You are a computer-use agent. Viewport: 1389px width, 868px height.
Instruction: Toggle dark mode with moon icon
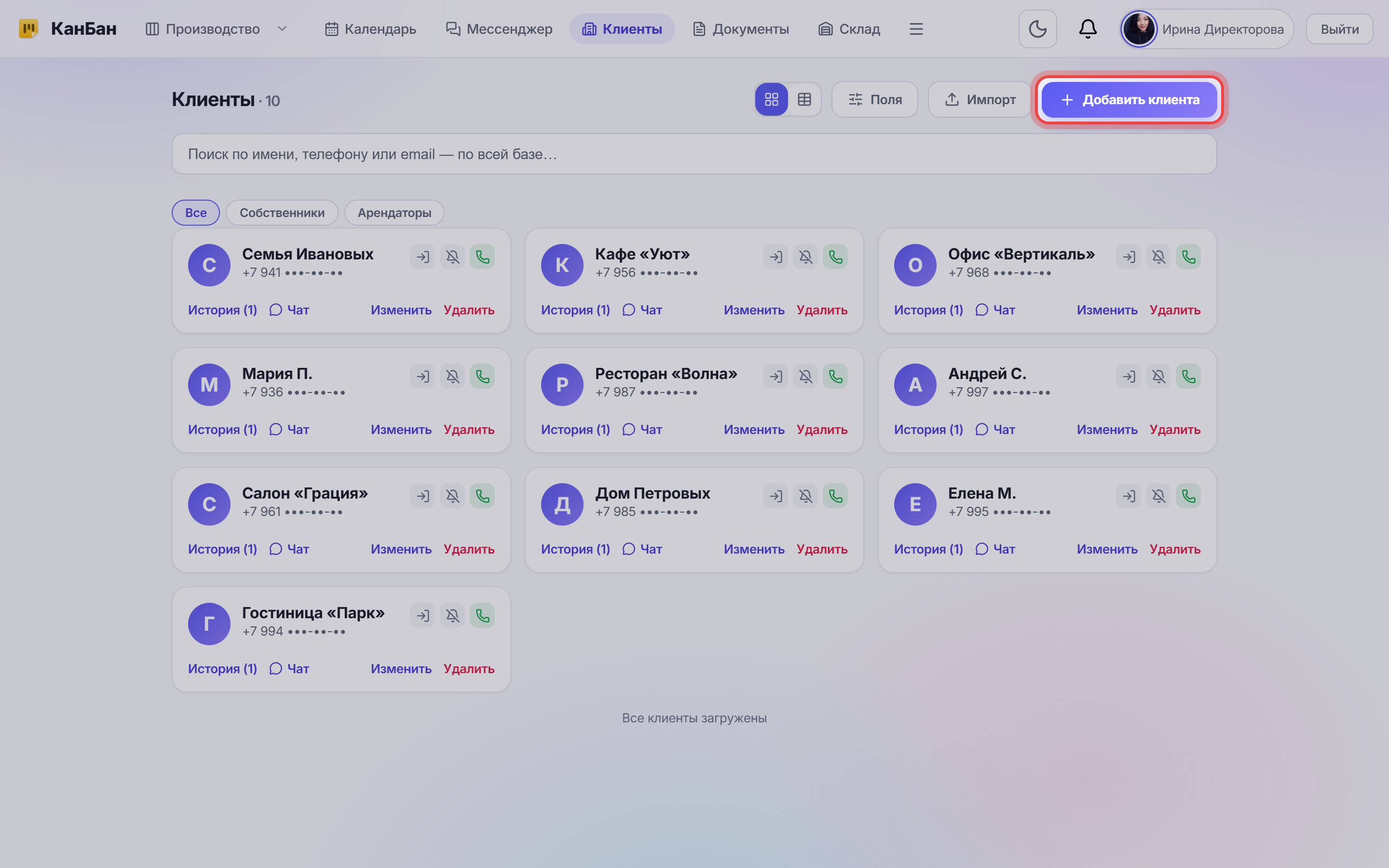[x=1038, y=29]
